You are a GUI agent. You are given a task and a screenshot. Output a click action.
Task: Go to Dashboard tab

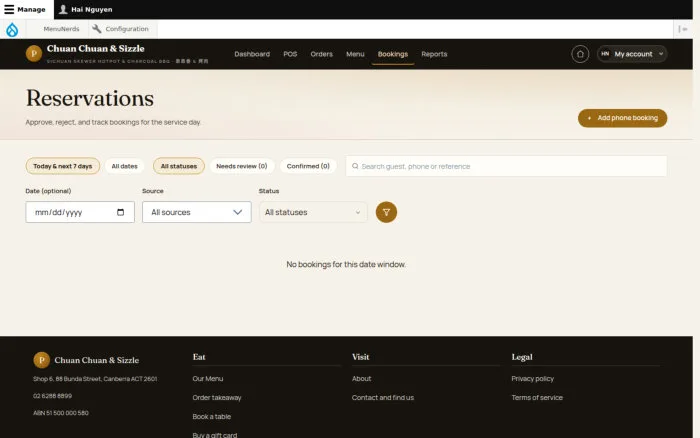tap(252, 54)
